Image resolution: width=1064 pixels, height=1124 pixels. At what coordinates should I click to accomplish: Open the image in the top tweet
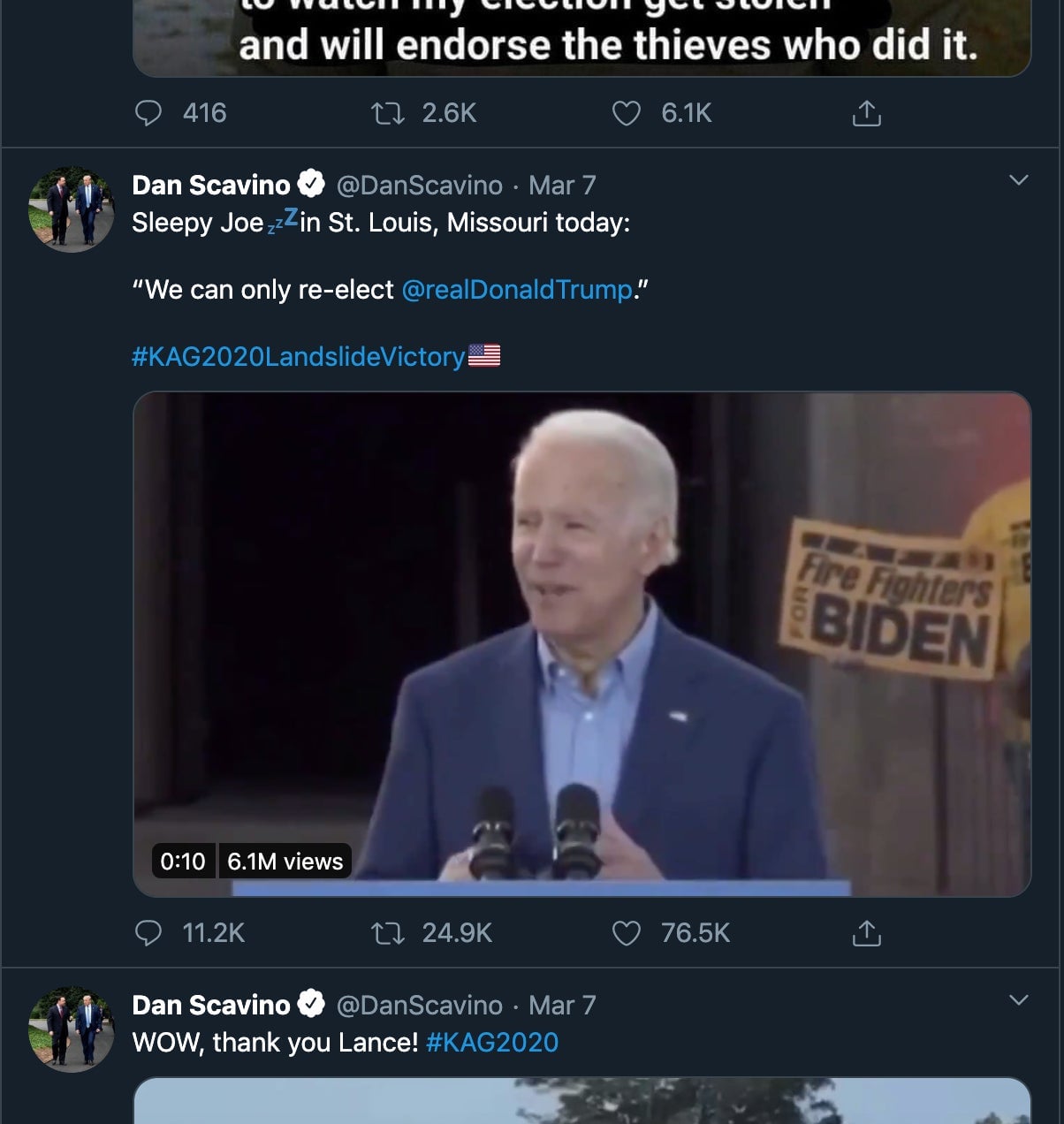click(581, 40)
